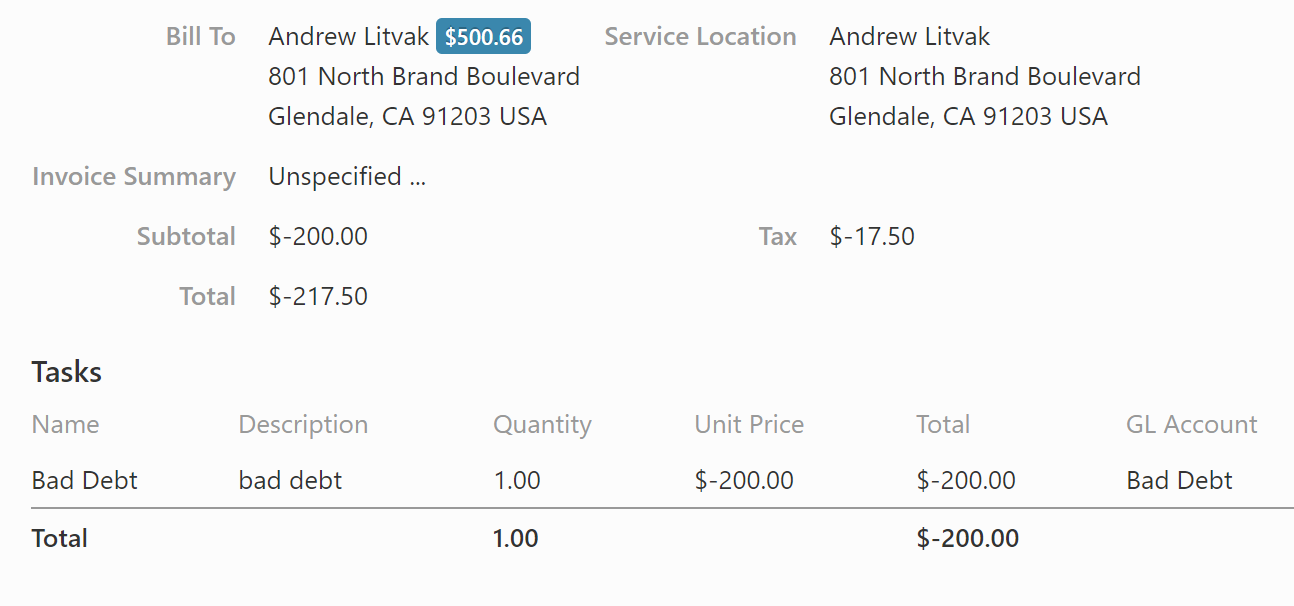Select the Bad Debt task name cell

85,481
